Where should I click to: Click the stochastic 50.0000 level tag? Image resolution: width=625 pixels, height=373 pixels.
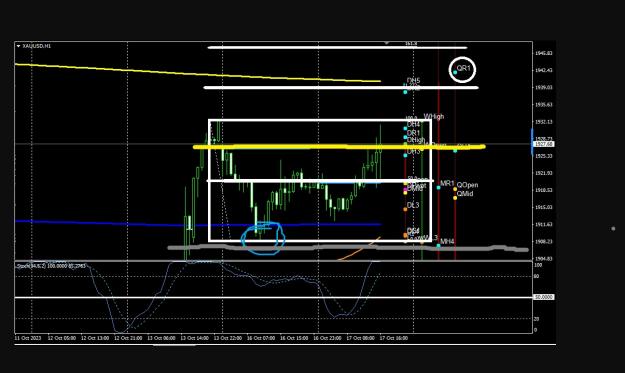click(544, 297)
